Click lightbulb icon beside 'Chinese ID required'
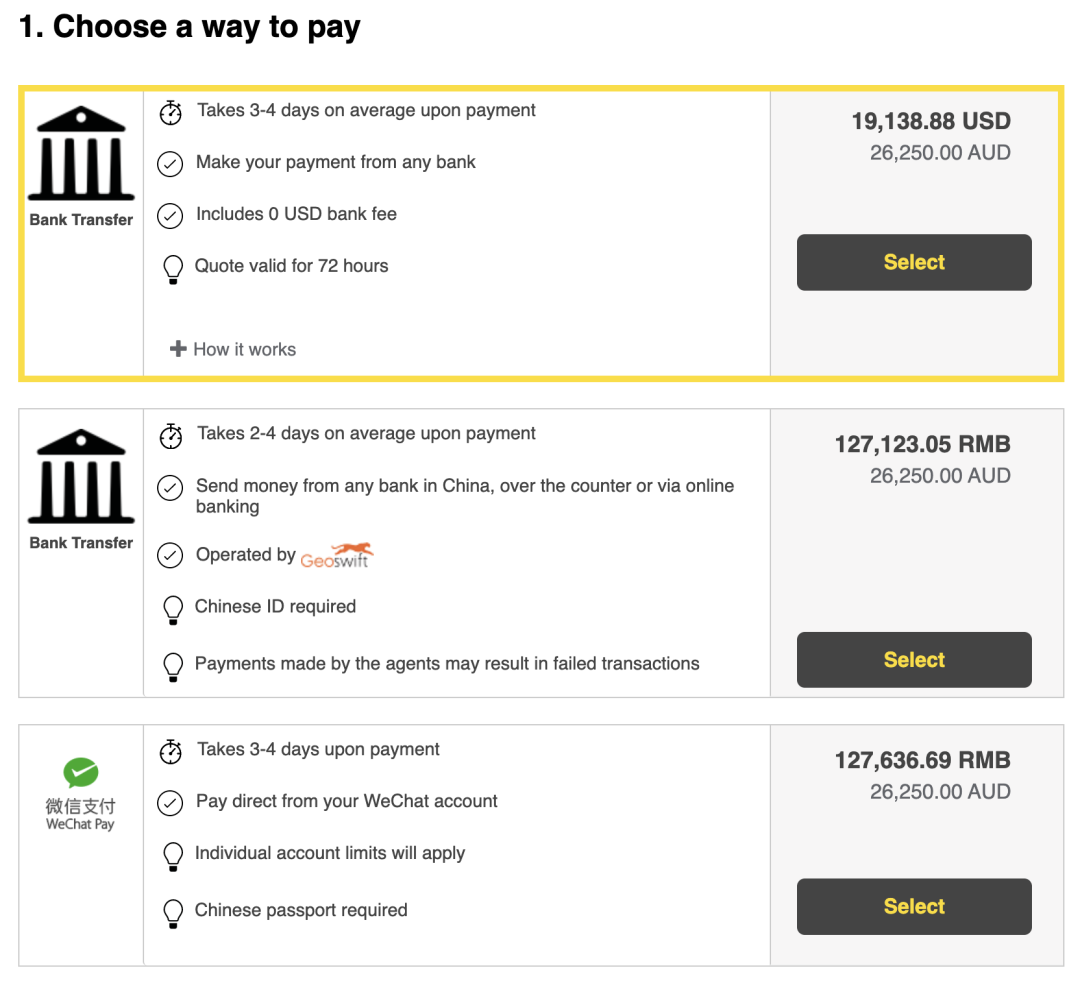Screen dimensions: 1080x981 pos(172,609)
